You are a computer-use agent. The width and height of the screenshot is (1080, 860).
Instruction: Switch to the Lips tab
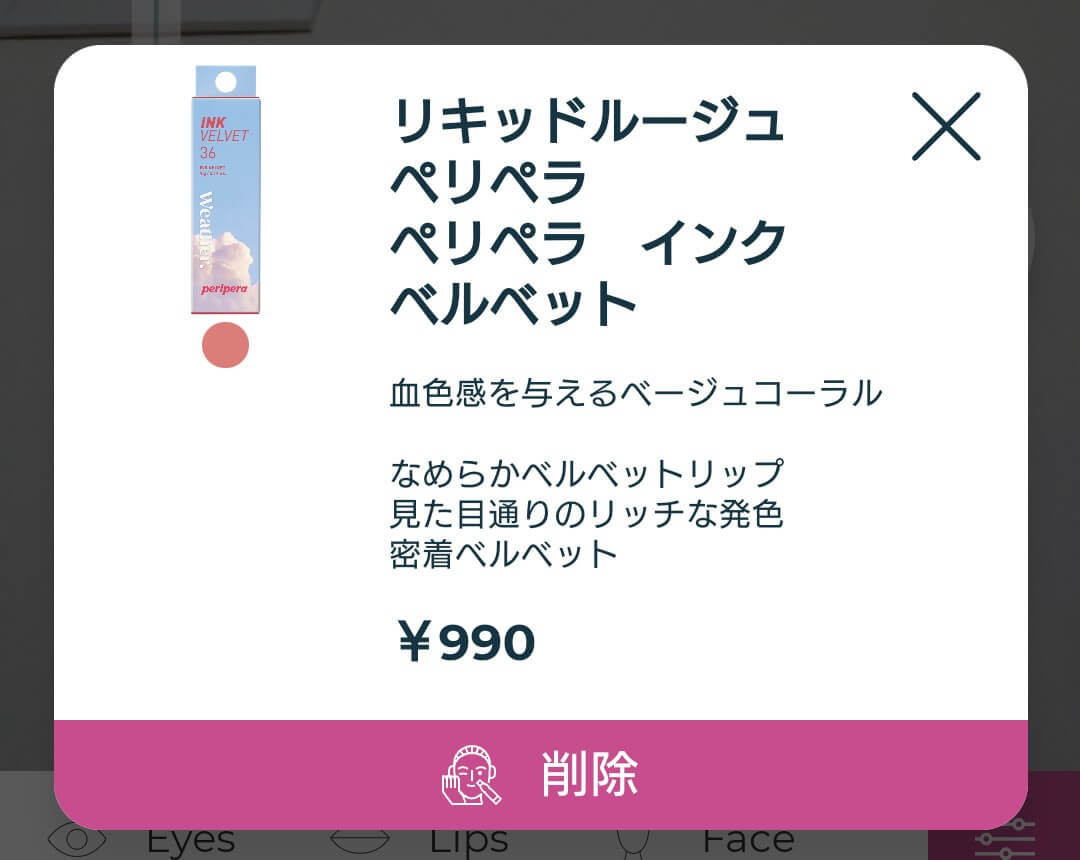point(468,843)
